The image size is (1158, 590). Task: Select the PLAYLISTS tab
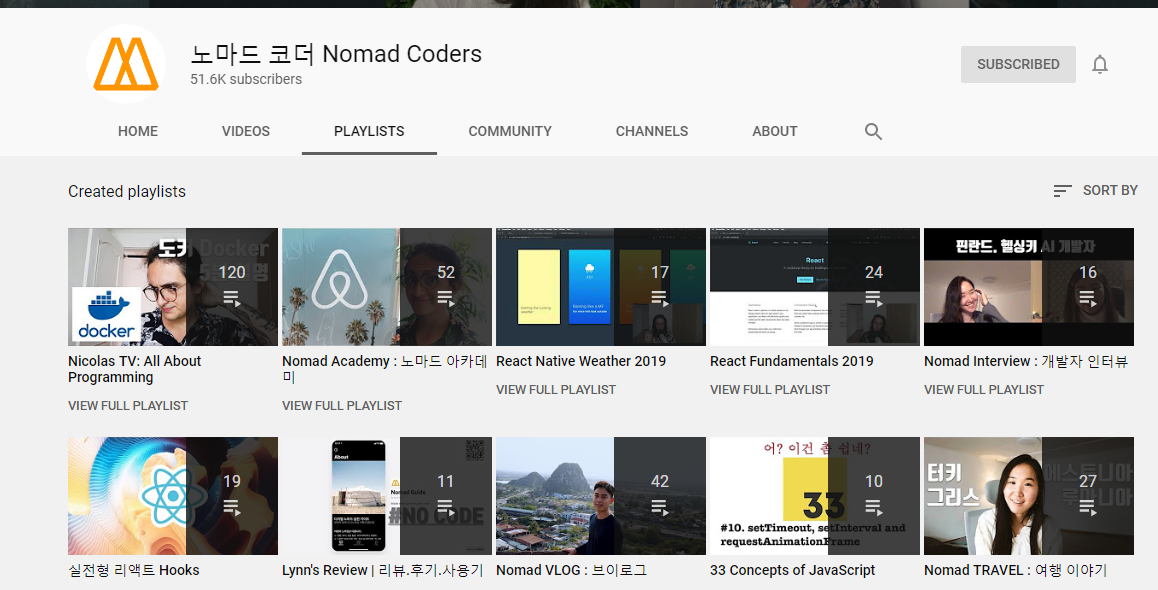pyautogui.click(x=369, y=131)
